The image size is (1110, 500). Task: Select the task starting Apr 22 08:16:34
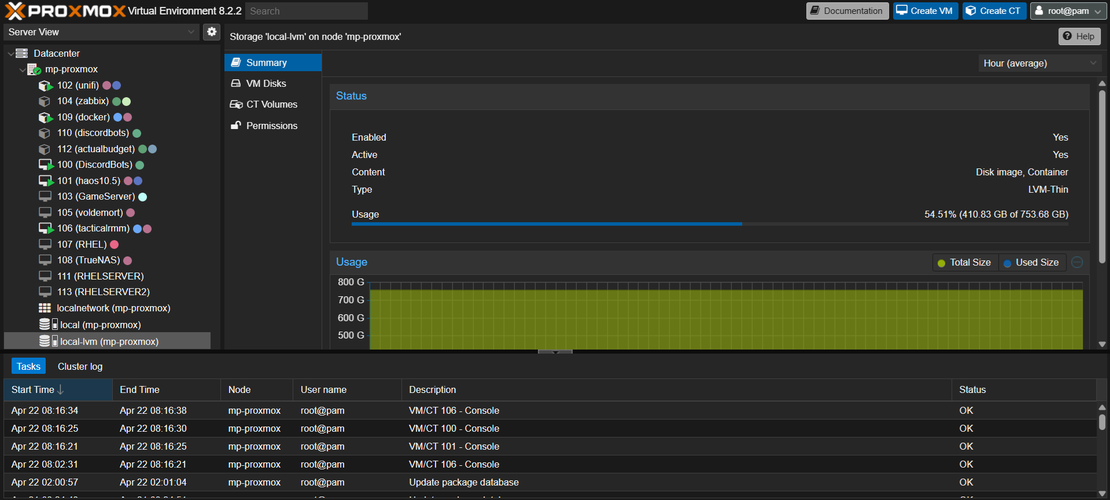click(x=550, y=411)
